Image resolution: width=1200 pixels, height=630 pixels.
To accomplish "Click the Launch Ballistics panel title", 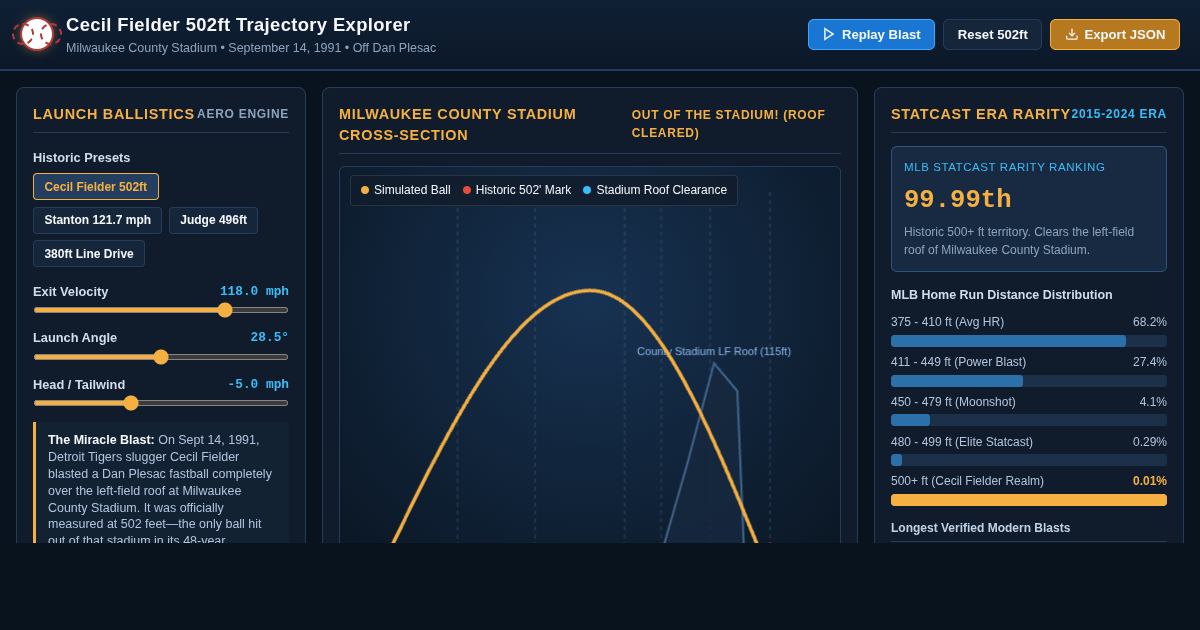I will pyautogui.click(x=114, y=114).
